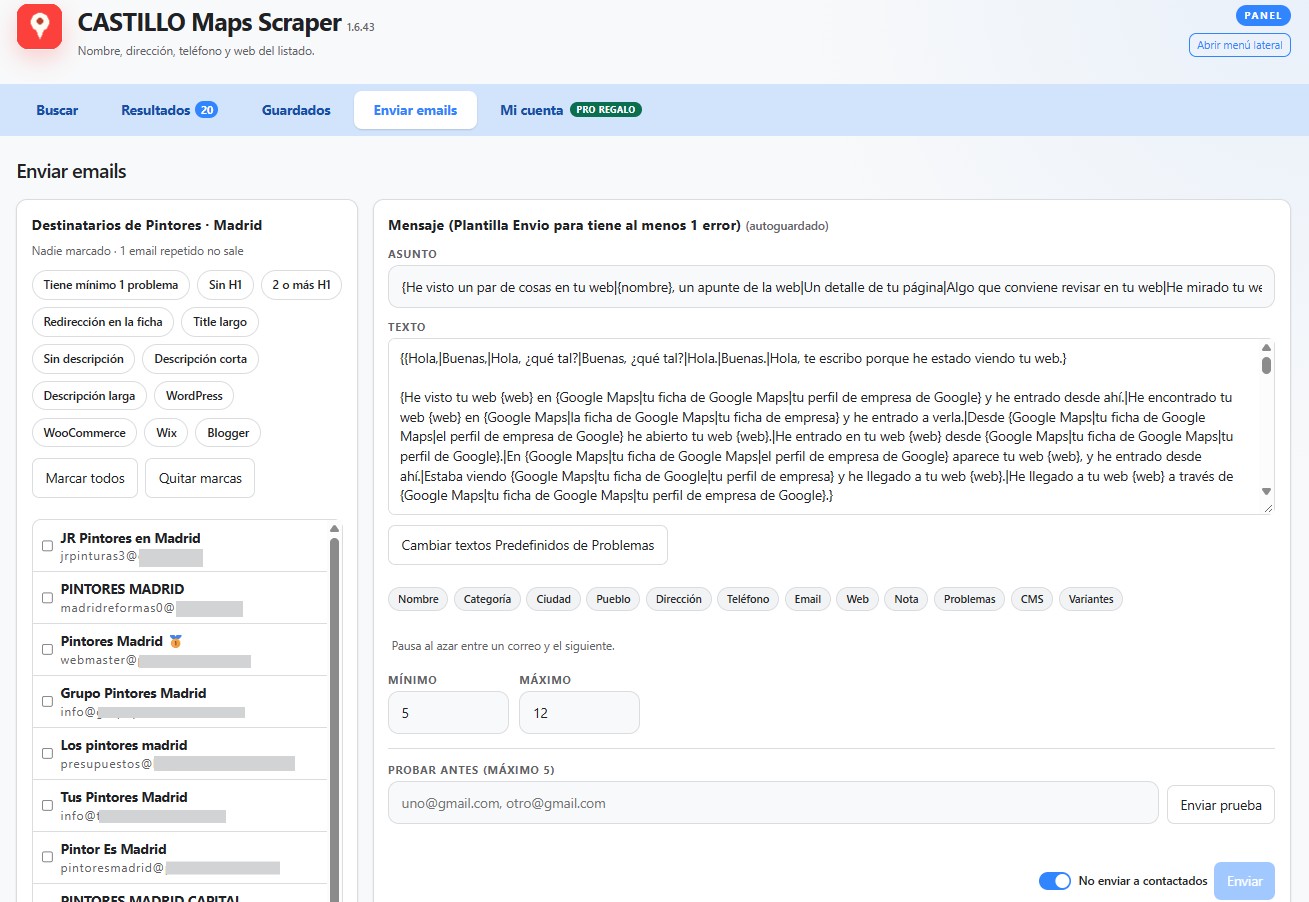Click the Enviar prueba button

point(1221,805)
